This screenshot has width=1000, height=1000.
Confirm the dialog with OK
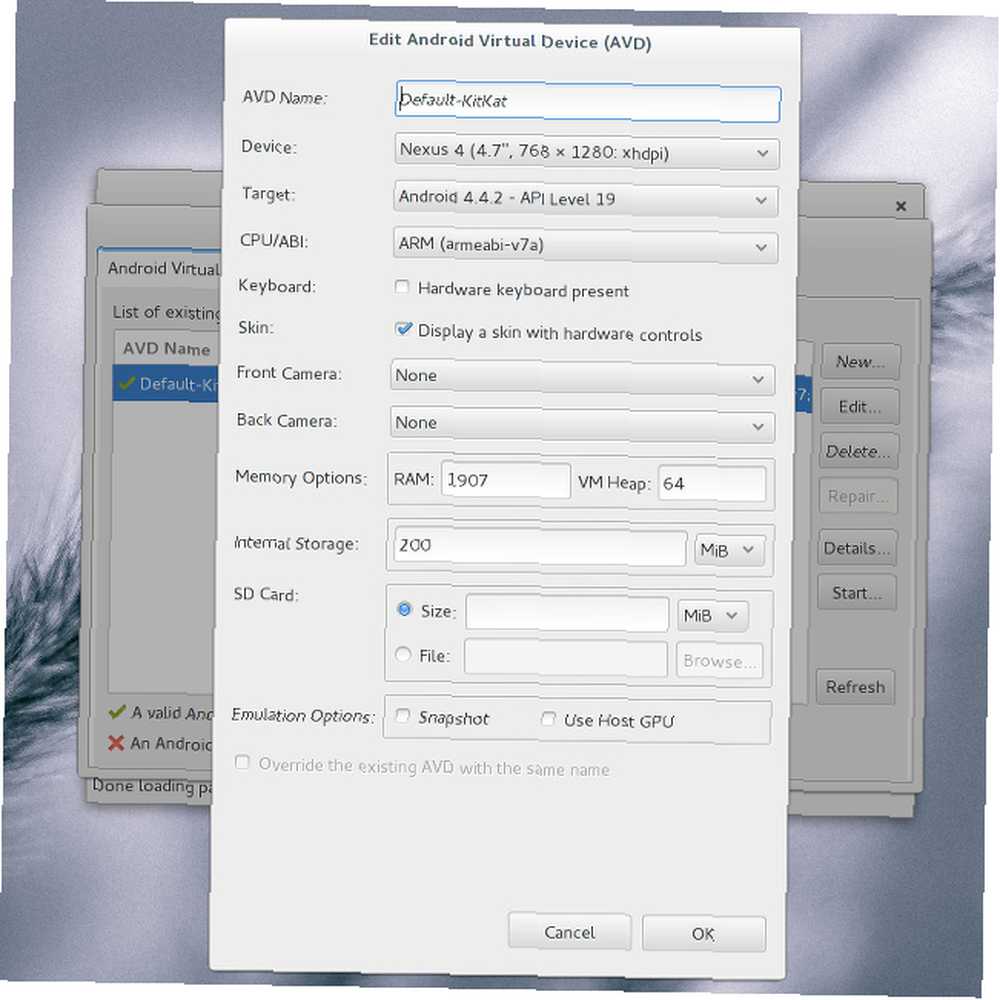[x=703, y=934]
